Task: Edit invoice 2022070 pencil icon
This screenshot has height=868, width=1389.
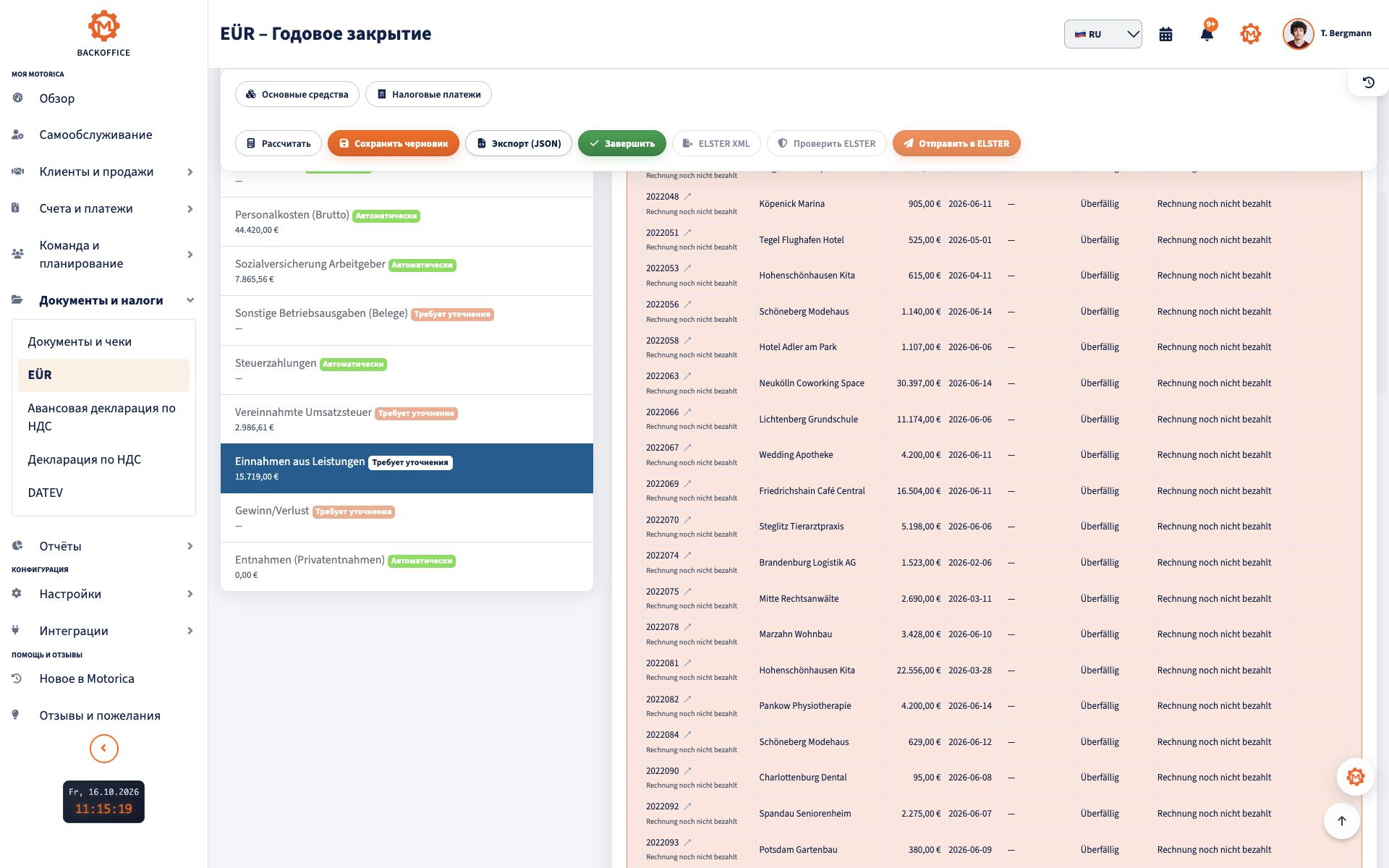Action: (x=688, y=519)
